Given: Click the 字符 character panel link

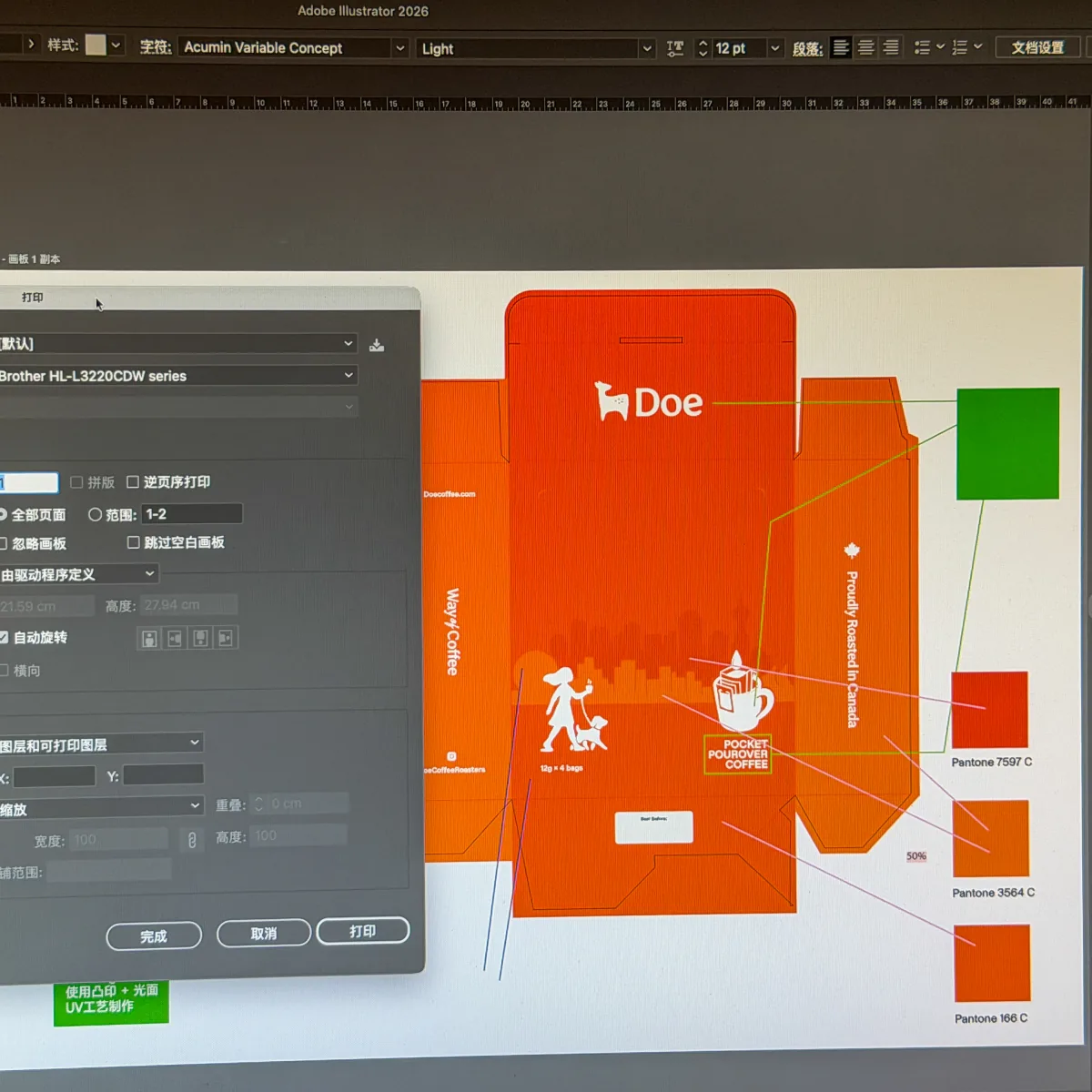Looking at the screenshot, I should 156,46.
